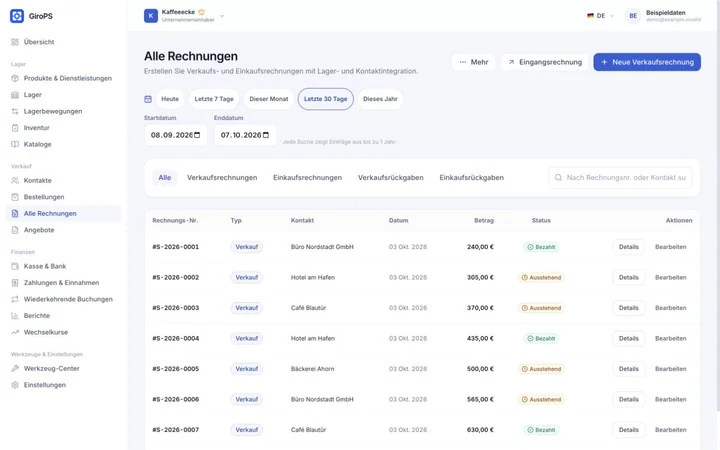Click invoice number #S-2026-0003

(x=176, y=308)
